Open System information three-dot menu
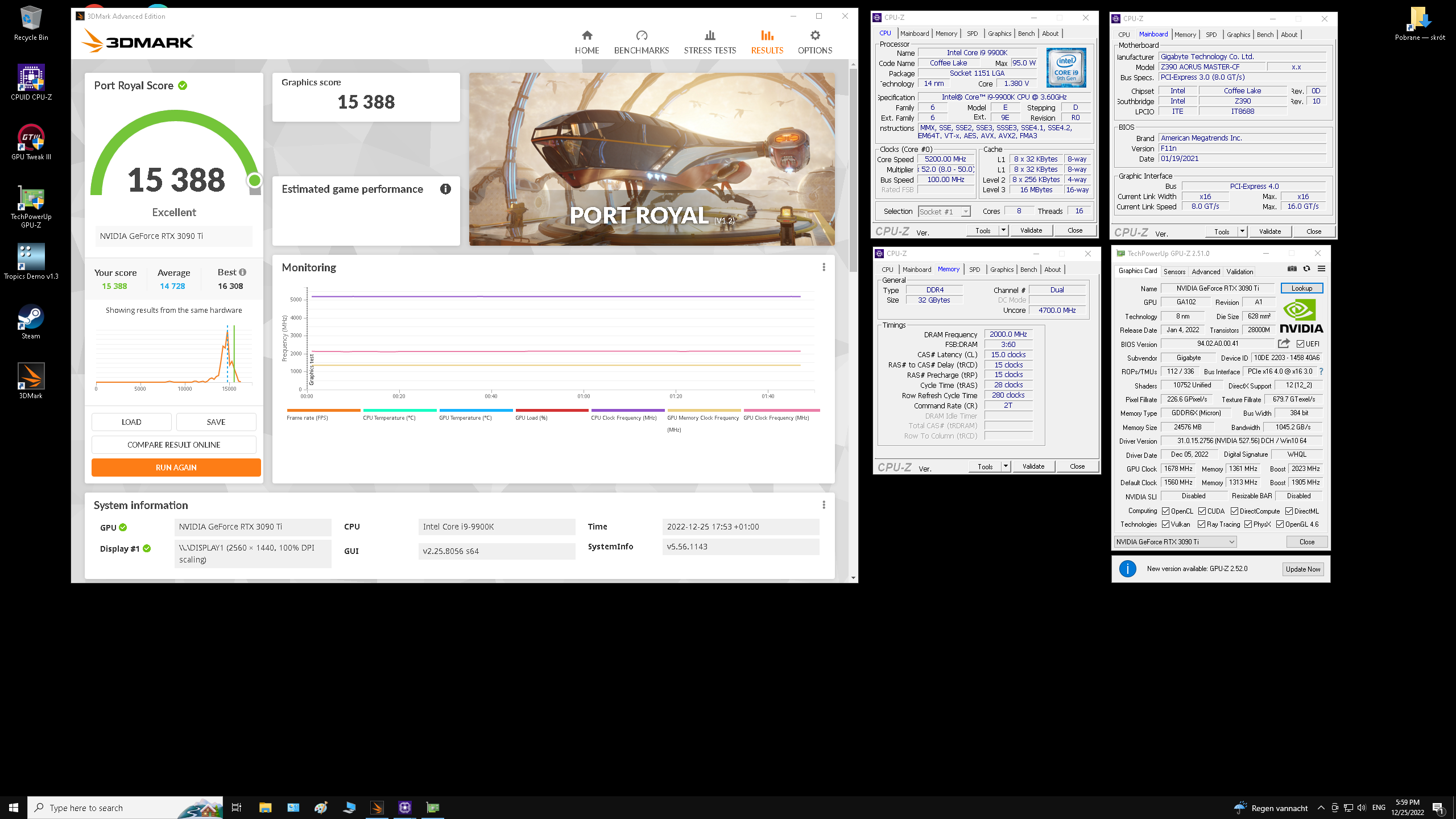Screen dimensions: 1456x819 tap(824, 505)
